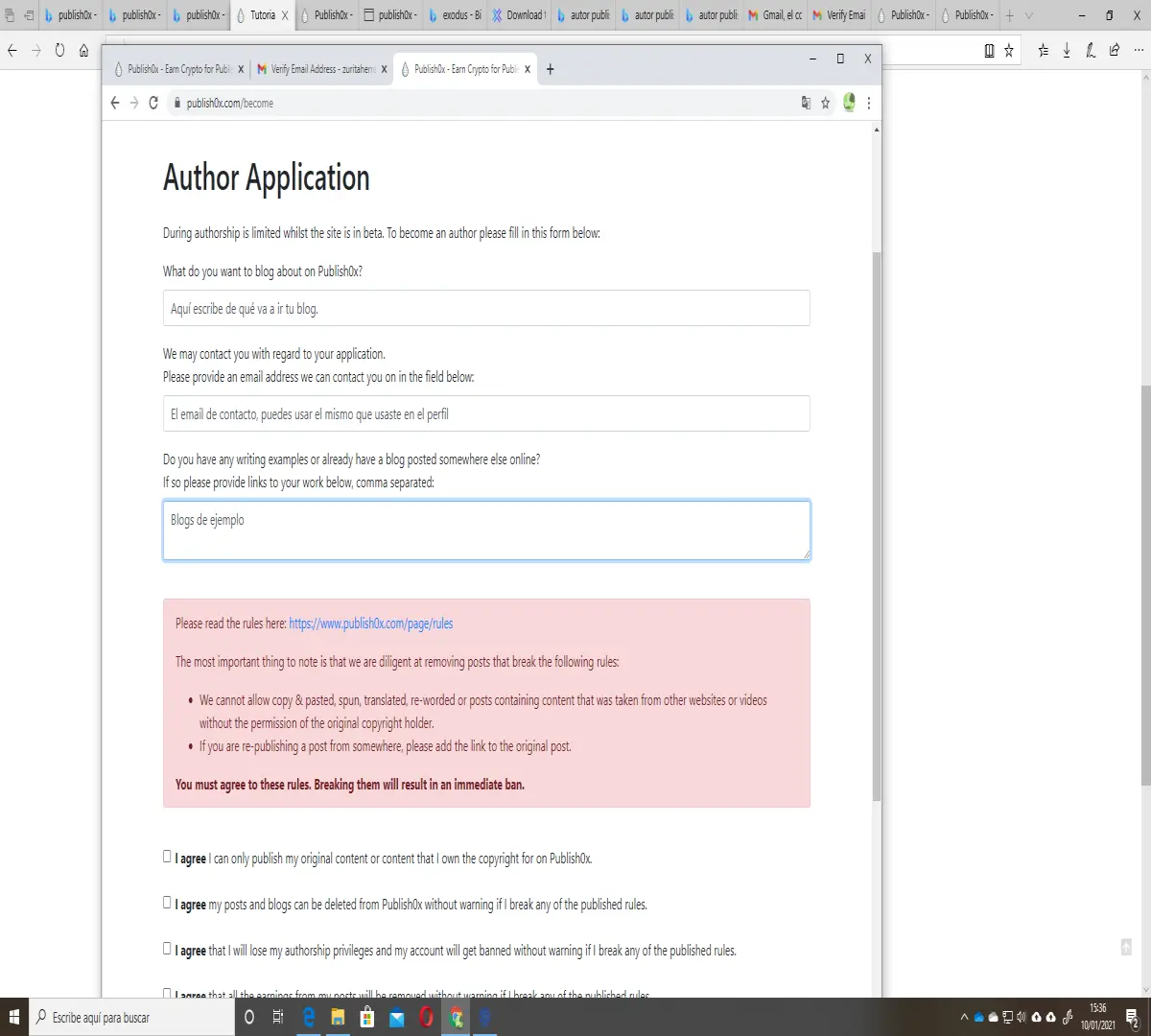Go back in the Chrome window

pyautogui.click(x=115, y=103)
